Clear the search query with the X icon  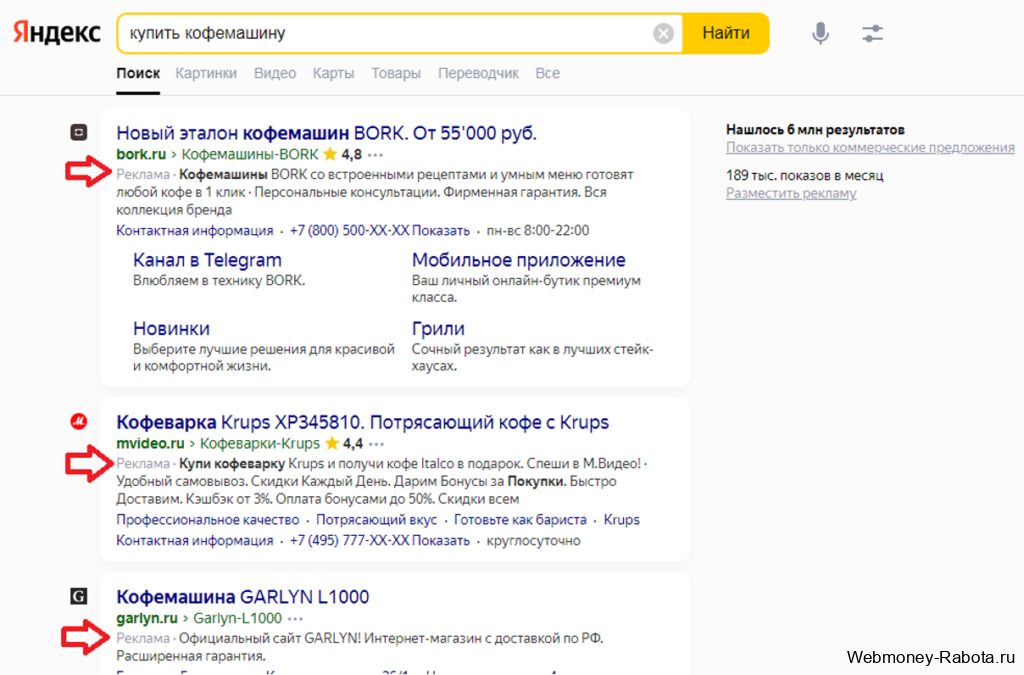(663, 33)
